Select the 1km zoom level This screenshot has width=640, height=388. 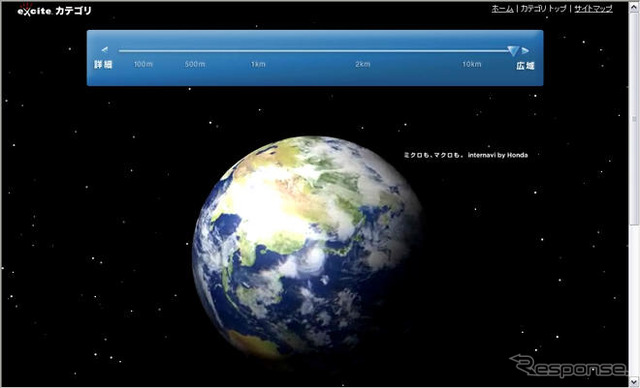point(258,64)
